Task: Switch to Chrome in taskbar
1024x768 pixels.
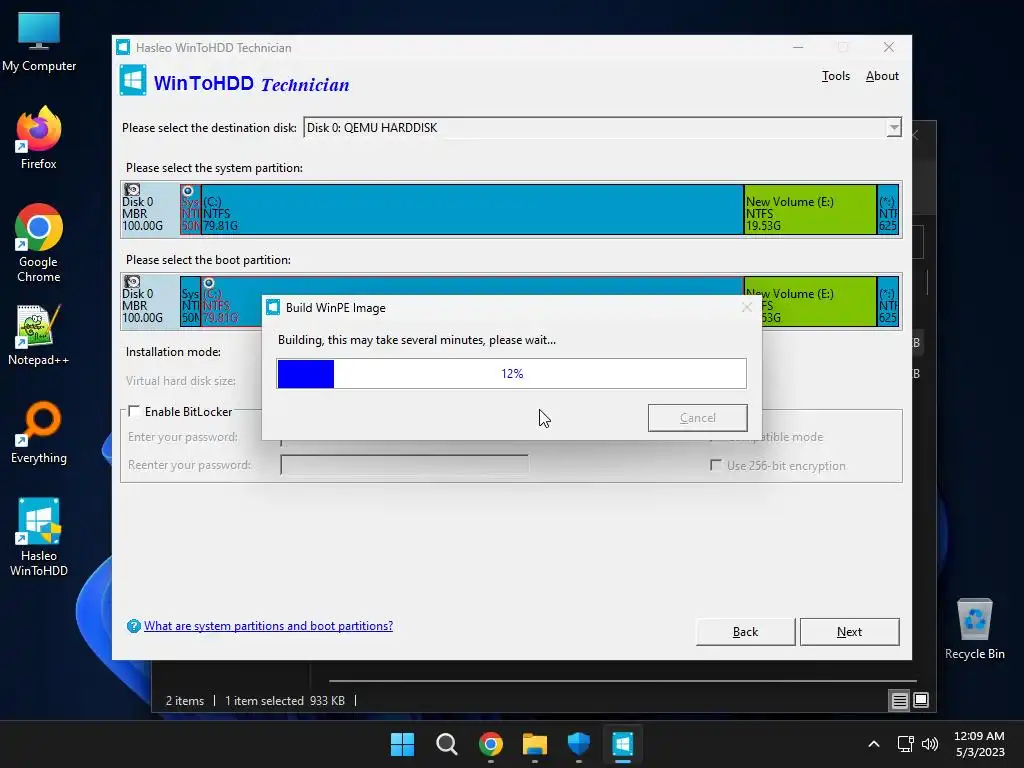Action: (x=490, y=744)
